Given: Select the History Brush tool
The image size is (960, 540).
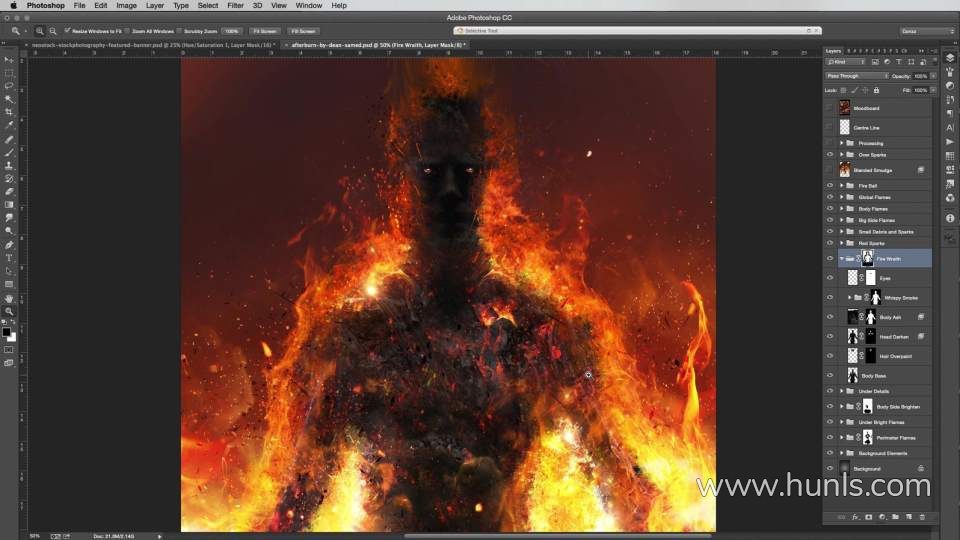Looking at the screenshot, I should coord(9,179).
